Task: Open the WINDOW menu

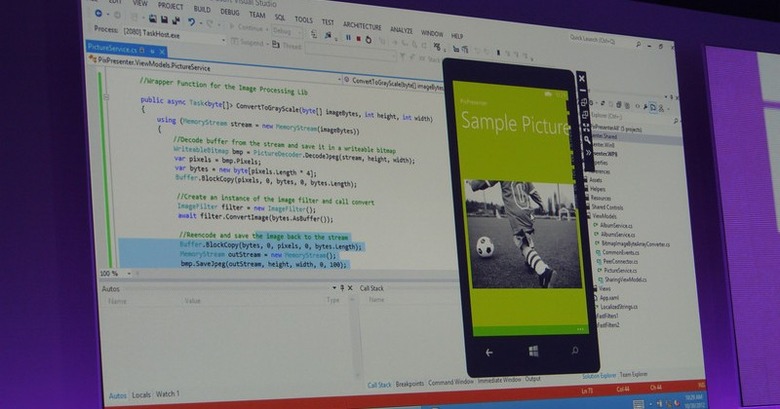Action: tap(432, 33)
